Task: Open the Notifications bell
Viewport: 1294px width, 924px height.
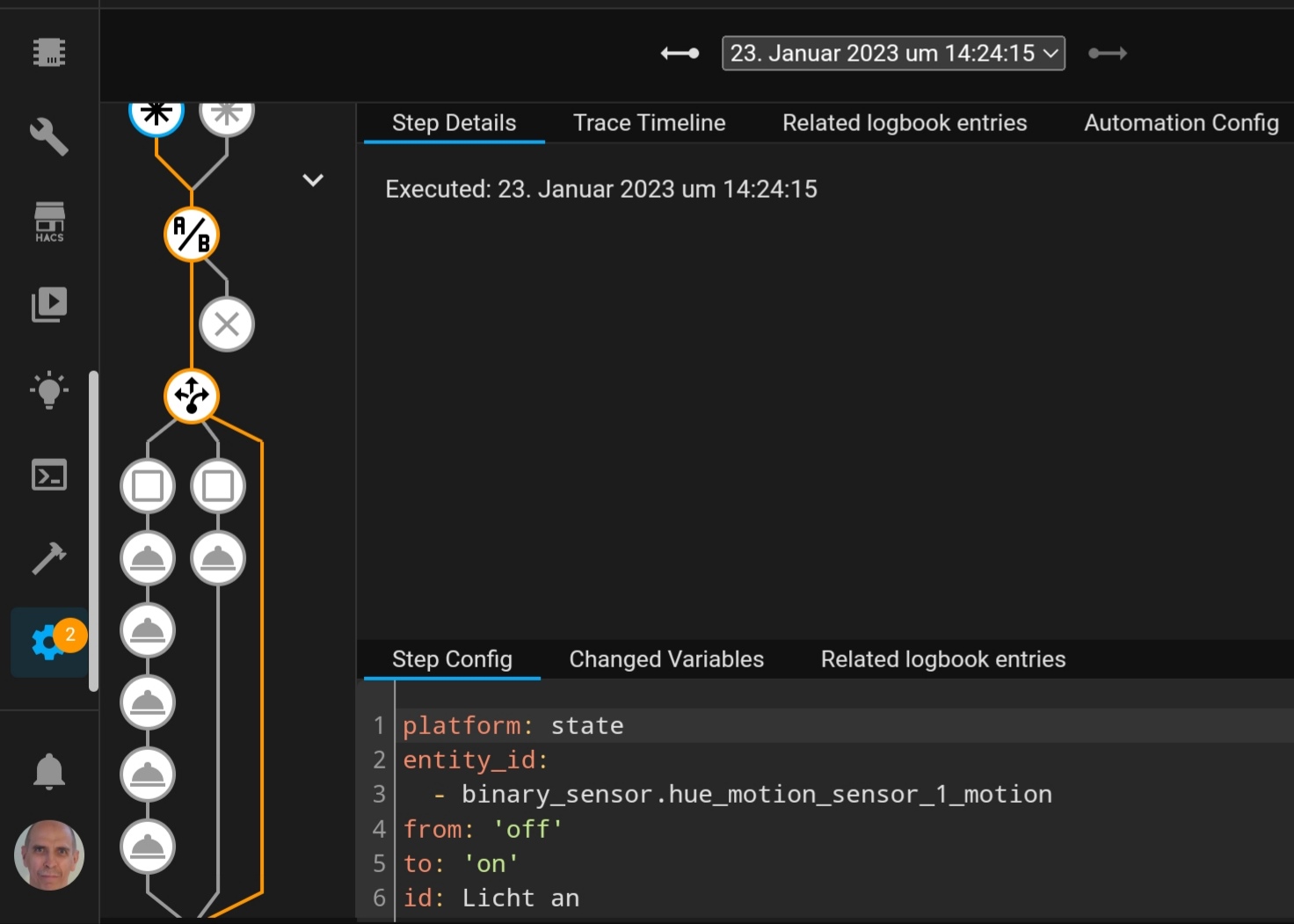Action: click(49, 771)
